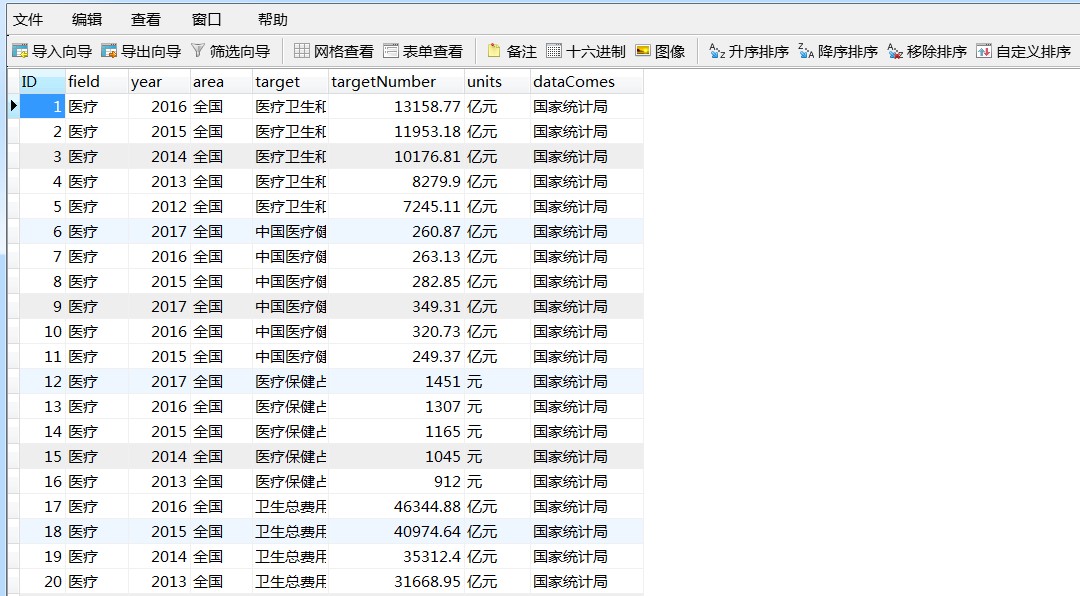Click the targetNumber cell 1307
This screenshot has width=1080, height=596.
pyautogui.click(x=397, y=407)
